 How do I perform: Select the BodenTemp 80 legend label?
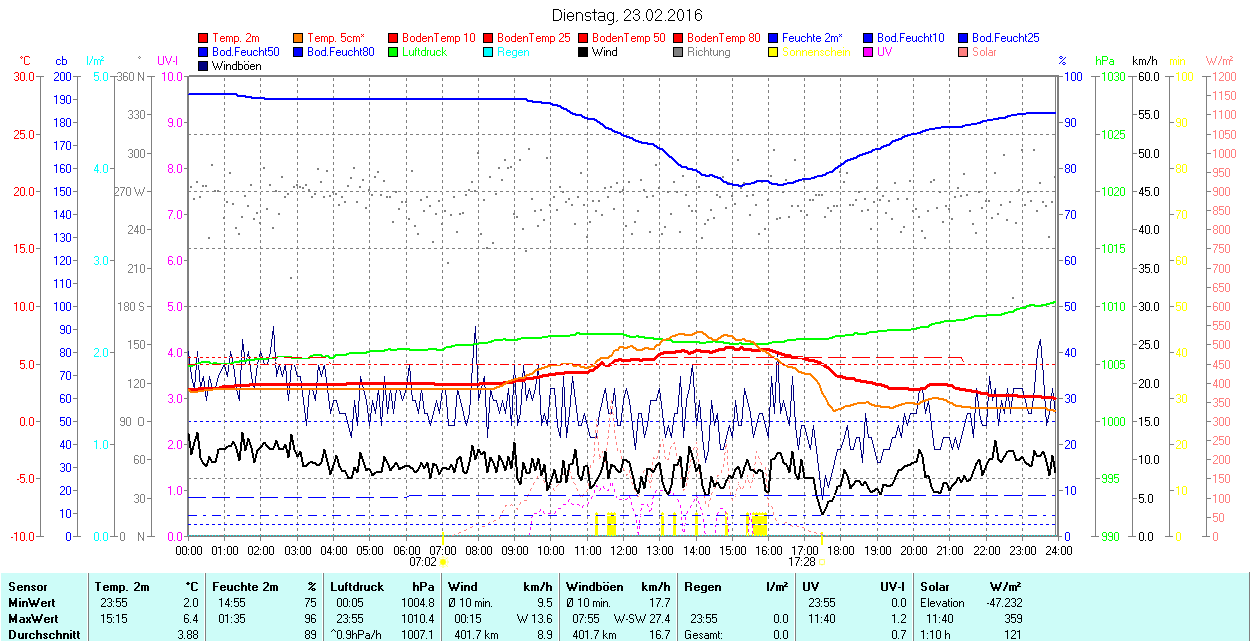(724, 38)
